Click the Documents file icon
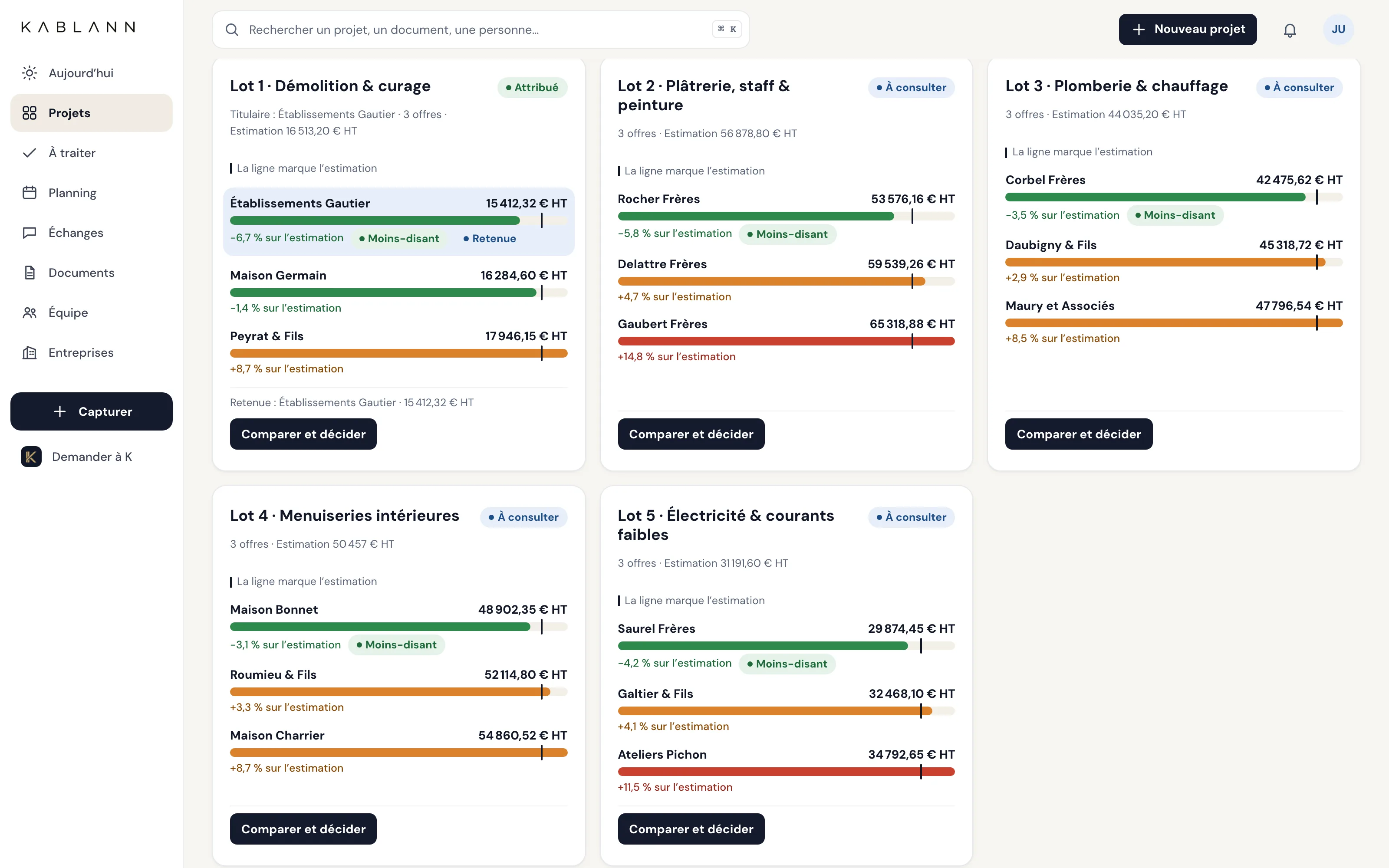1389x868 pixels. (29, 273)
